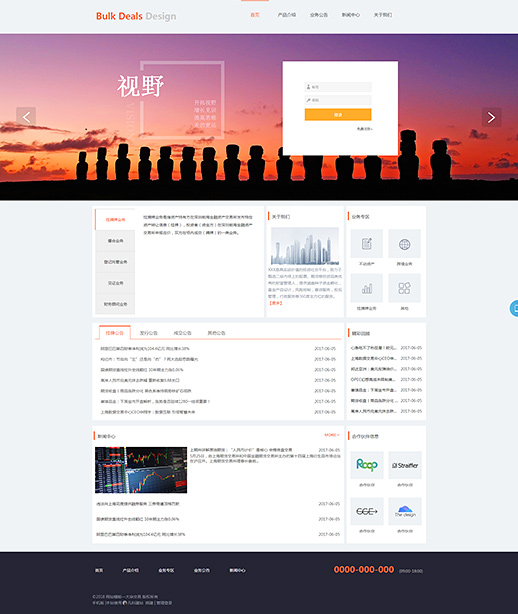Click the left carousel arrow on banner
This screenshot has width=518, height=614.
(26, 117)
